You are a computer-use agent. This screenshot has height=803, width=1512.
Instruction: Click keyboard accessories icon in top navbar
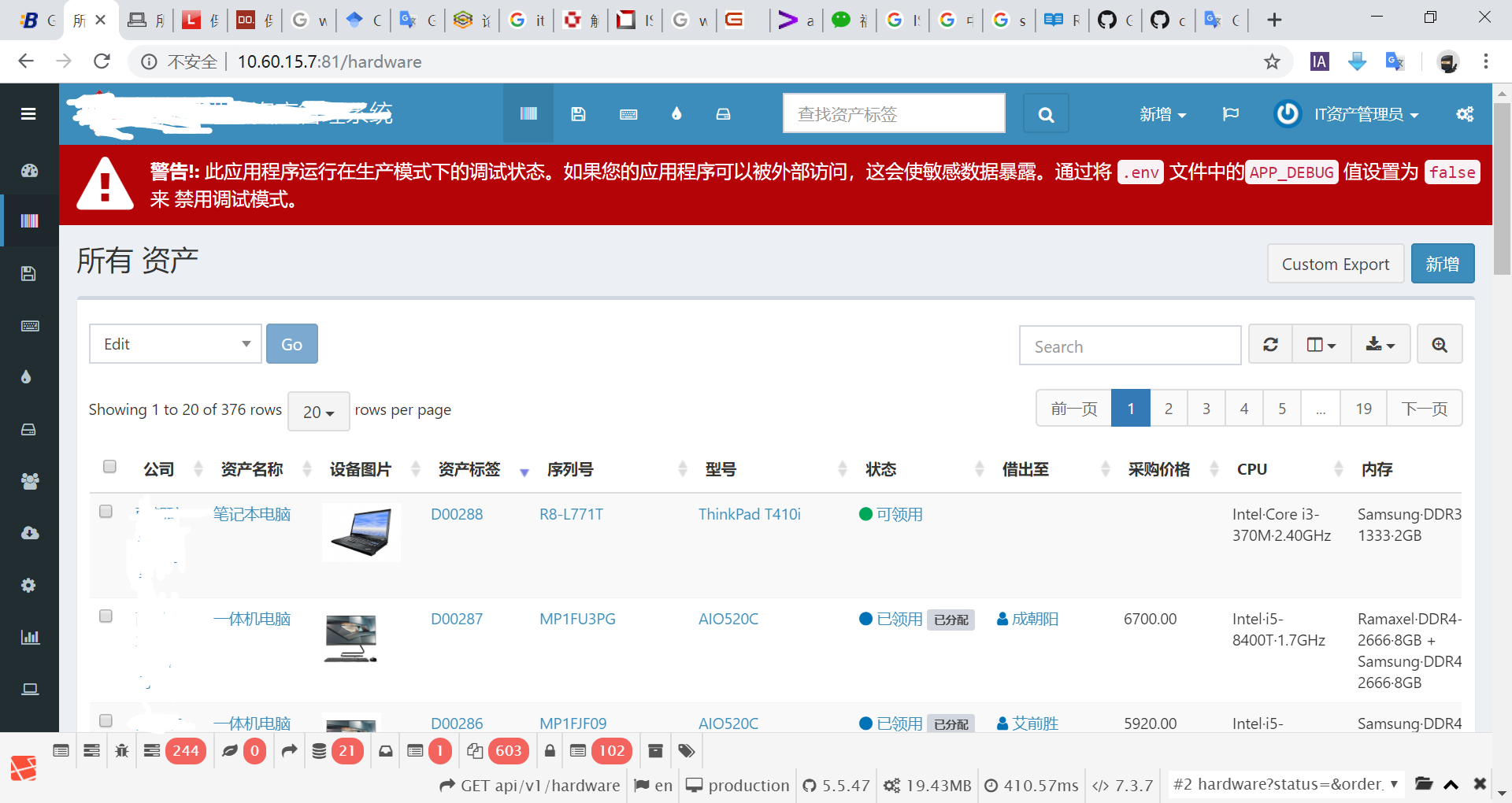click(x=628, y=114)
